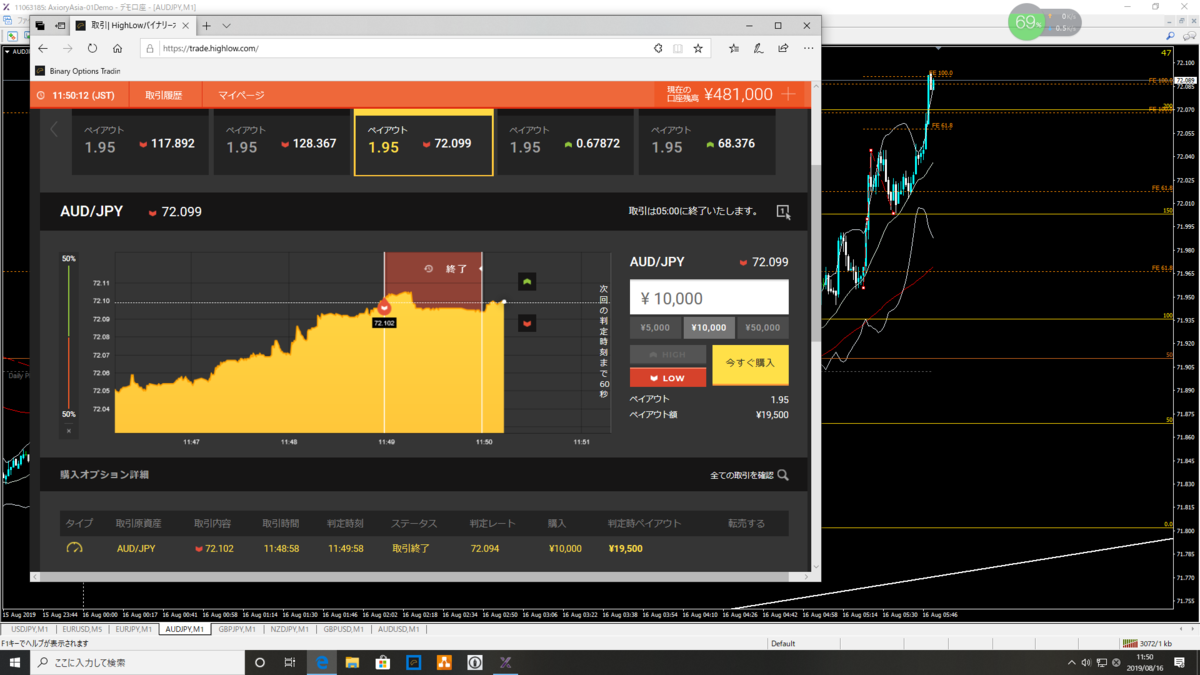The width and height of the screenshot is (1200, 675).
Task: Open Microsoft Store from the taskbar
Action: [382, 662]
